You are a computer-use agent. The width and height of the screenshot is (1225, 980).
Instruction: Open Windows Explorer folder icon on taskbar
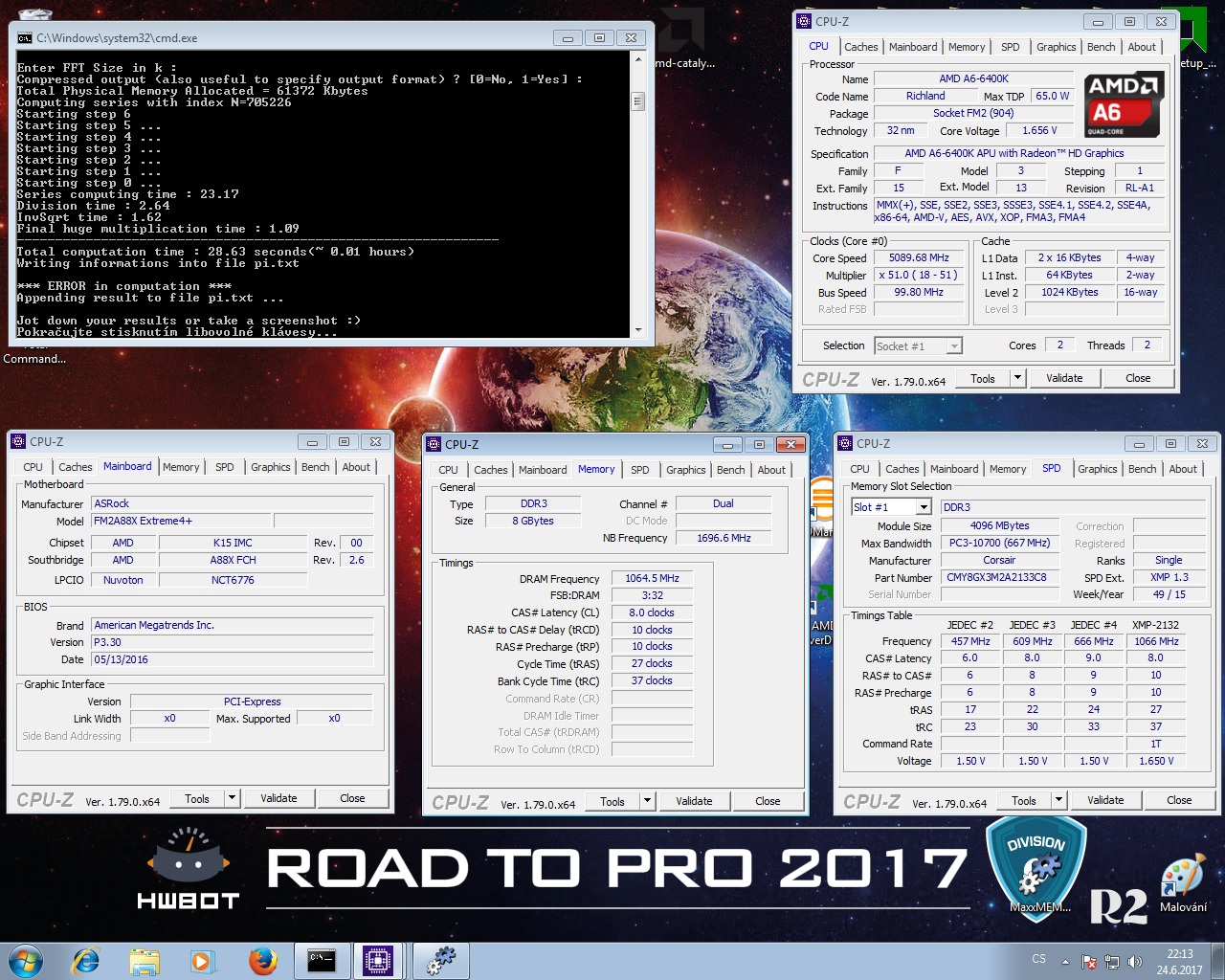coord(145,960)
